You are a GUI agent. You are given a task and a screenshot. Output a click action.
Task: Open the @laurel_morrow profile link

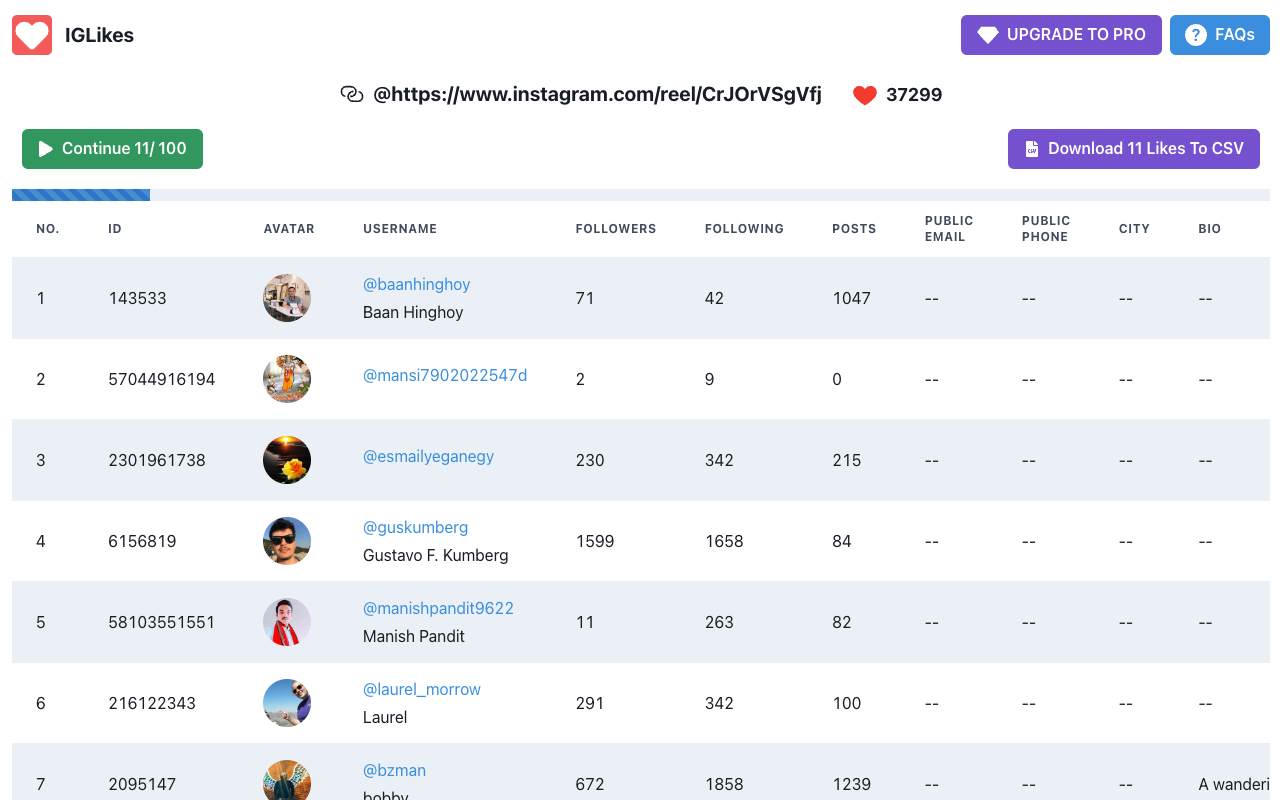(x=421, y=689)
